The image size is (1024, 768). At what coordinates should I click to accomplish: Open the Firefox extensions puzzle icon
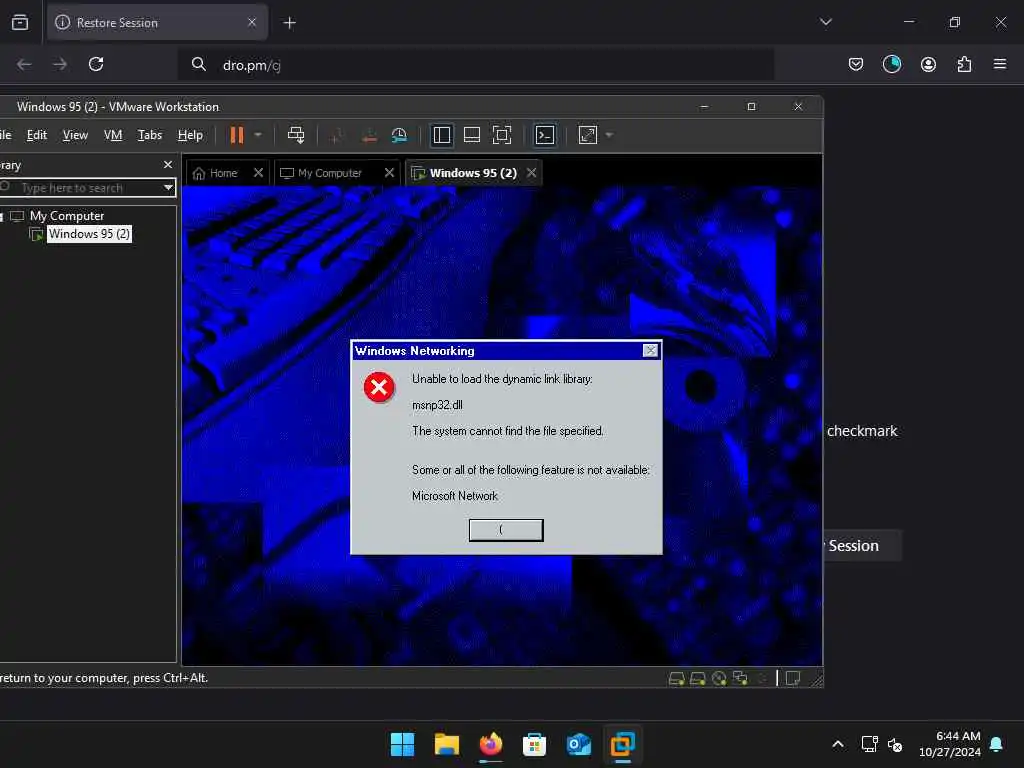tap(964, 64)
